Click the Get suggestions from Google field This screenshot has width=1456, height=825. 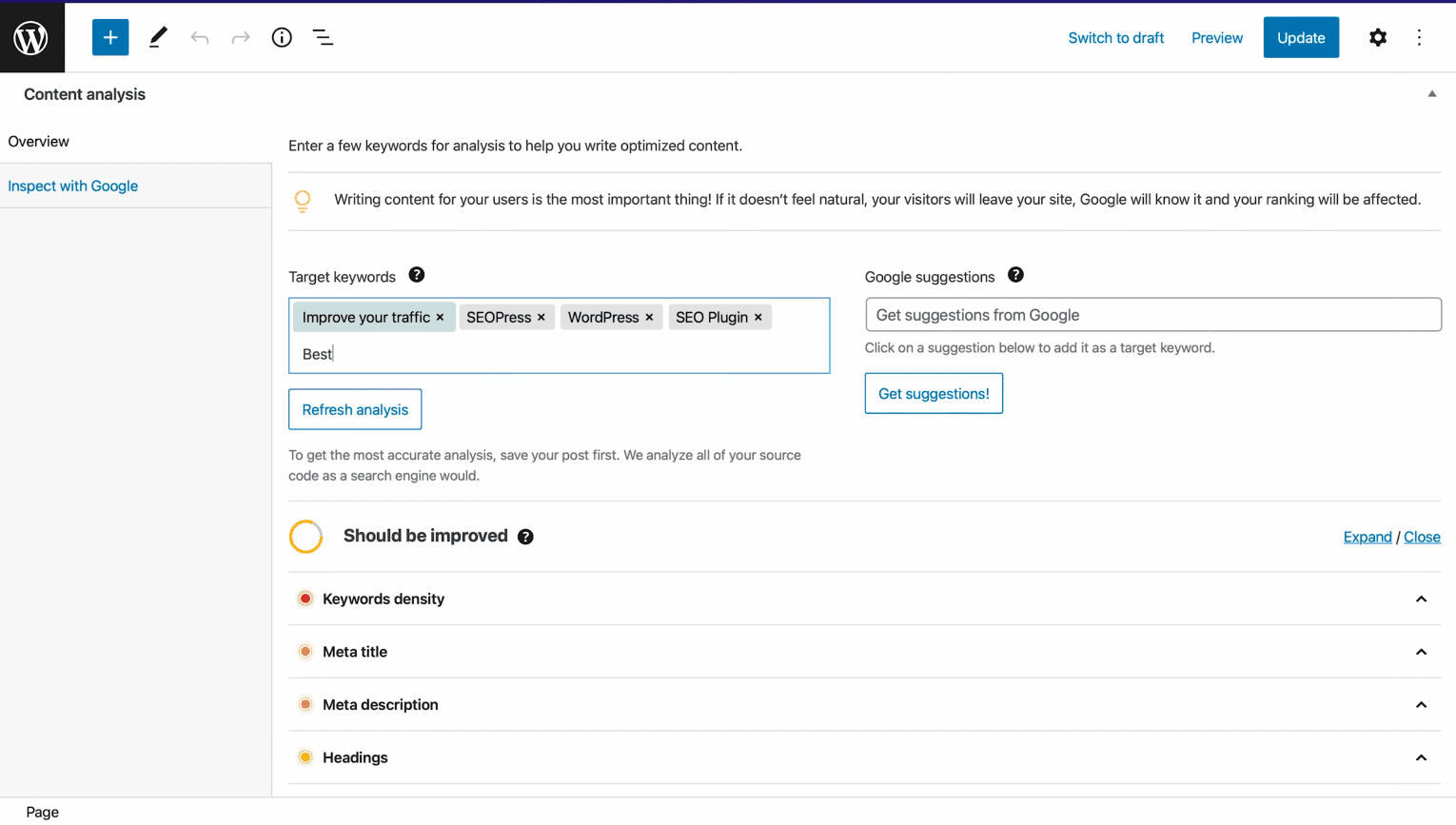[1152, 315]
